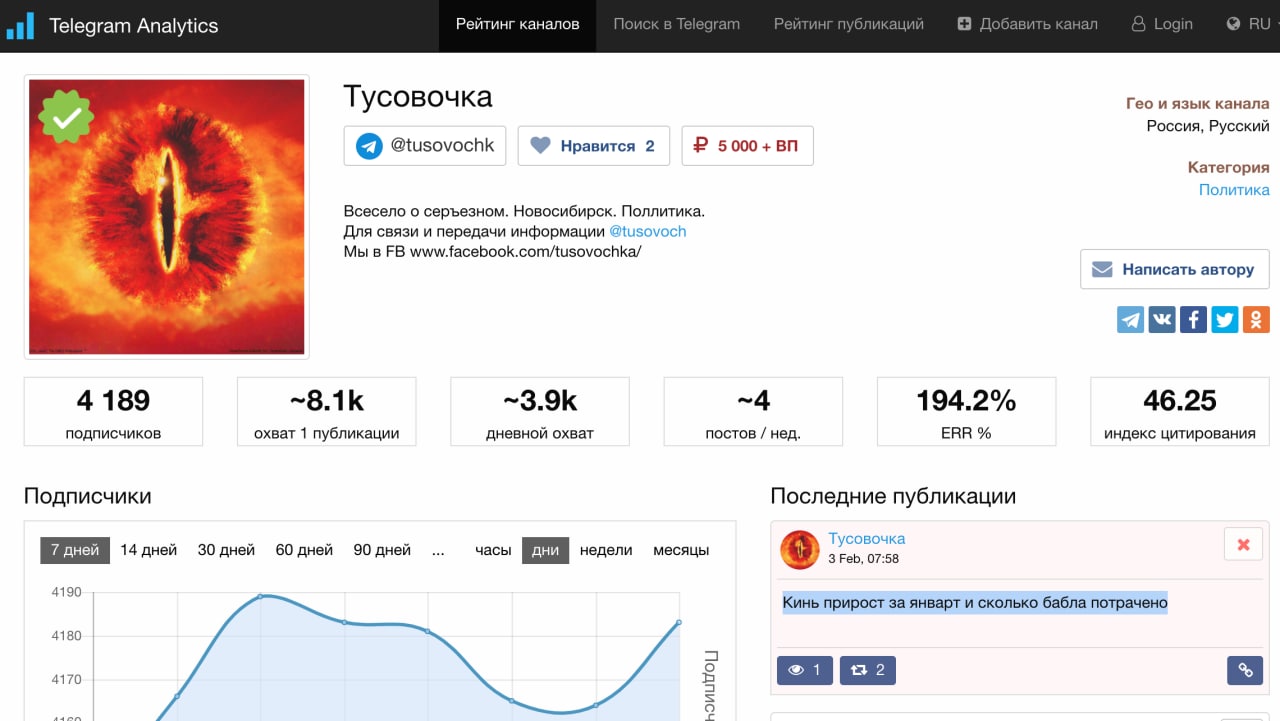
Task: Open Тусовочка link in post header
Action: 867,539
